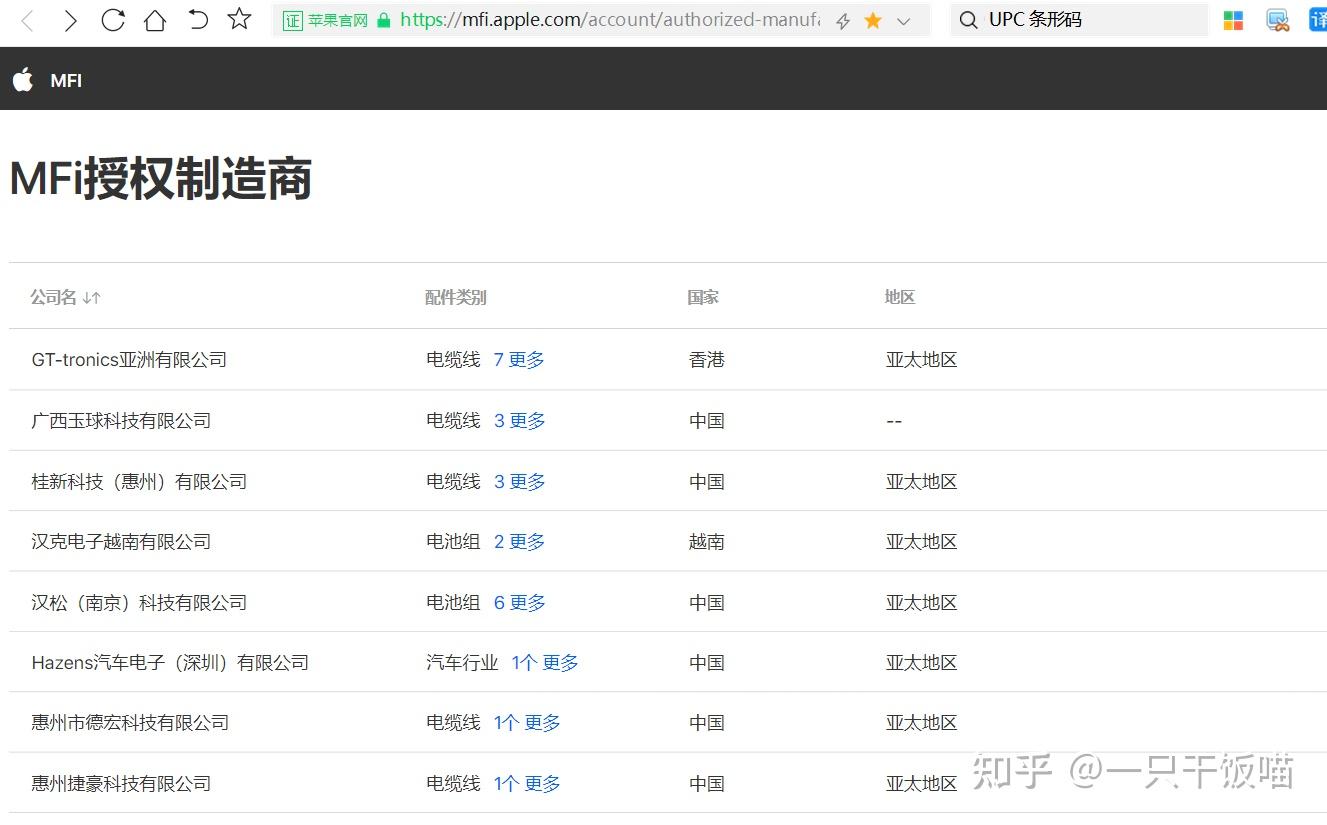The width and height of the screenshot is (1327, 825).
Task: Open the browser home page
Action: pos(155,18)
